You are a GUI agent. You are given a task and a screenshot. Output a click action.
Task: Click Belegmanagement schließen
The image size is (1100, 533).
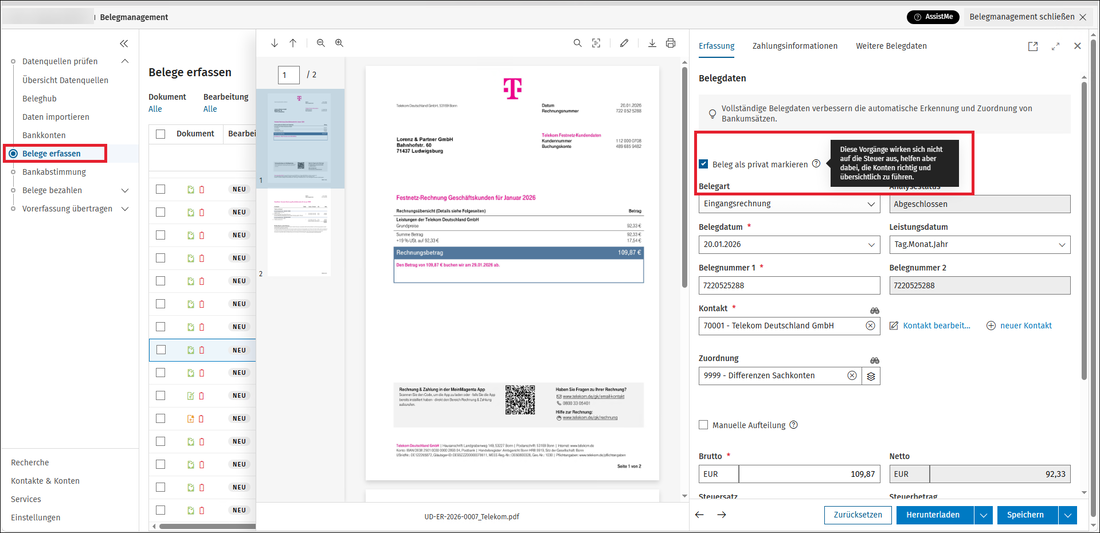[1028, 17]
